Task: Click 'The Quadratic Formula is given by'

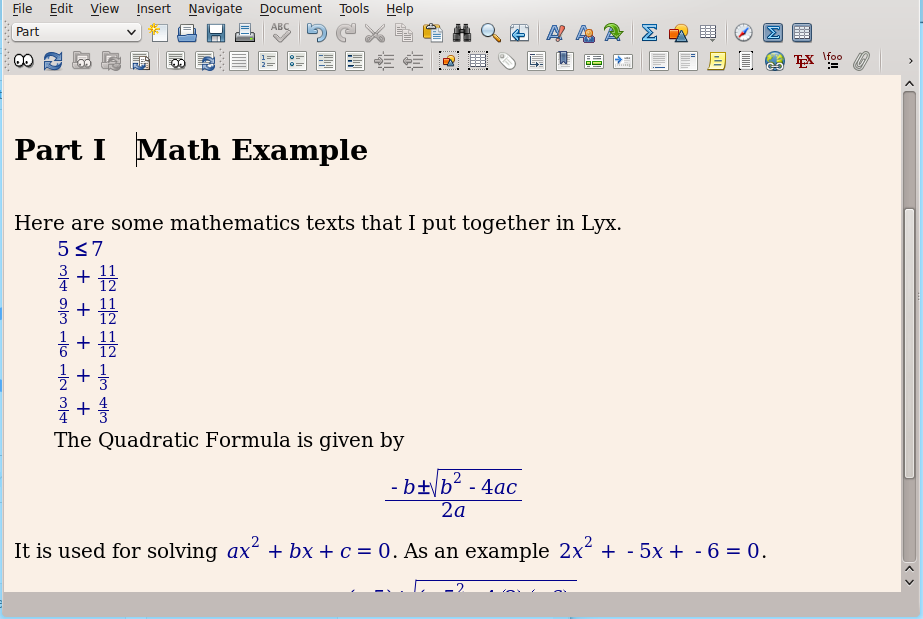Action: pyautogui.click(x=229, y=440)
